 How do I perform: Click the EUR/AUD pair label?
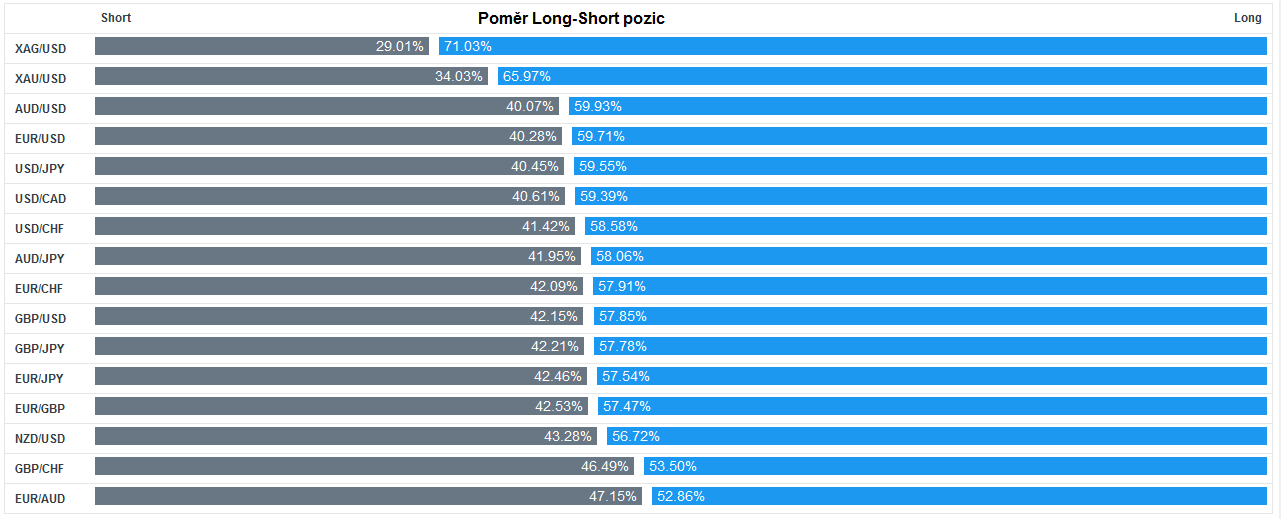[x=40, y=498]
